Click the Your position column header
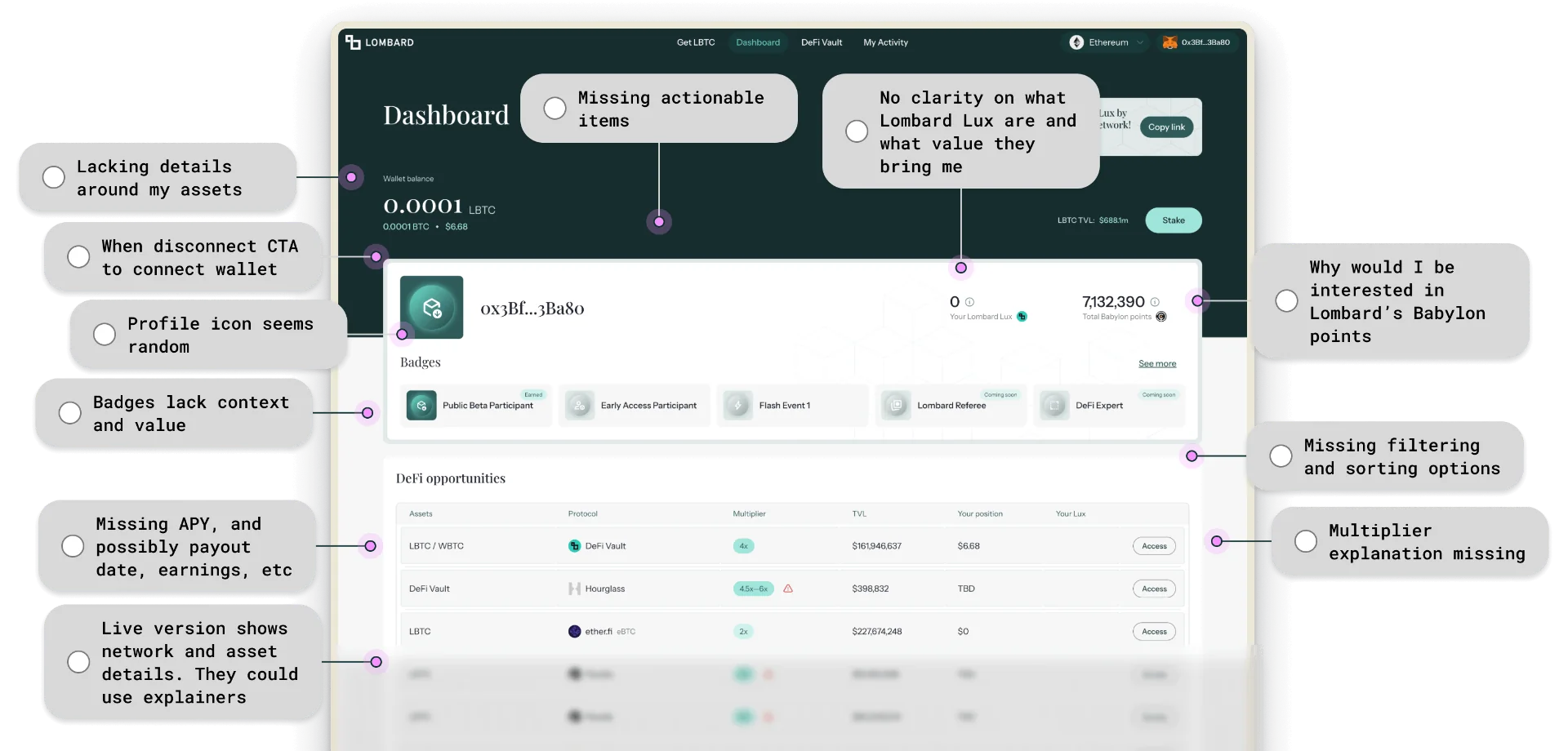This screenshot has height=751, width=1568. pos(980,513)
